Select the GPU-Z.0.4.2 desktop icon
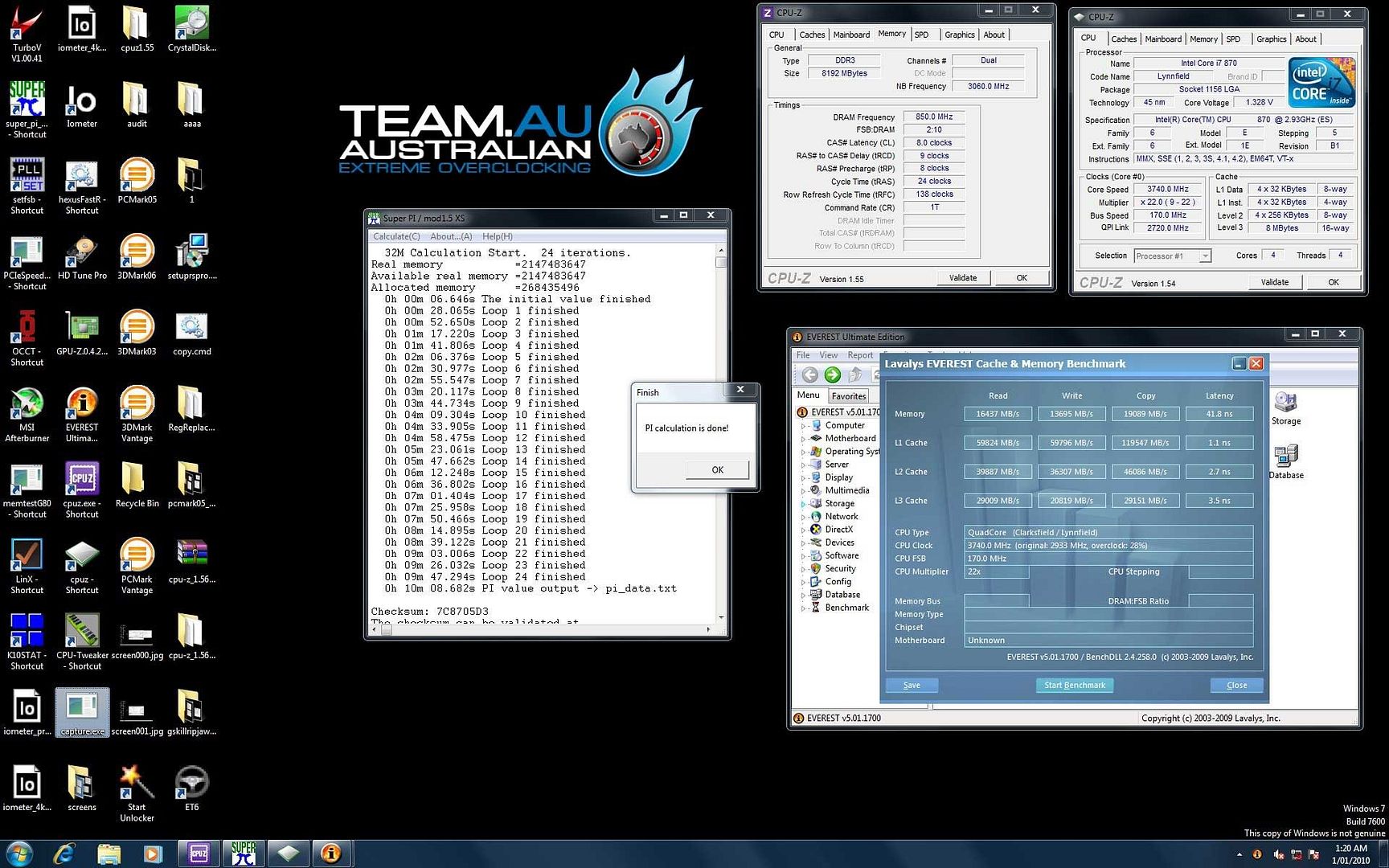 coord(82,332)
